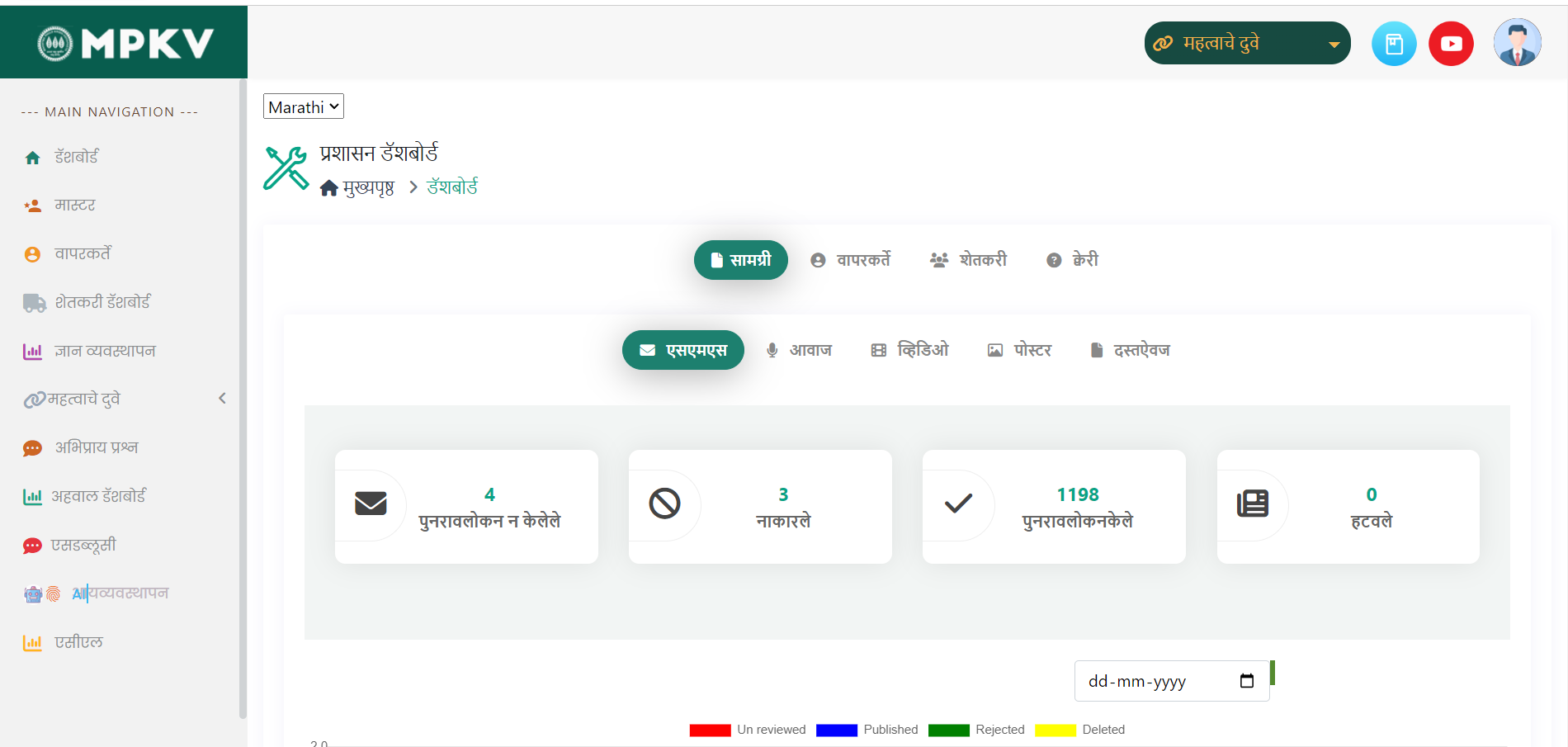Open the red YouTube icon button
The image size is (1568, 747).
(1451, 44)
